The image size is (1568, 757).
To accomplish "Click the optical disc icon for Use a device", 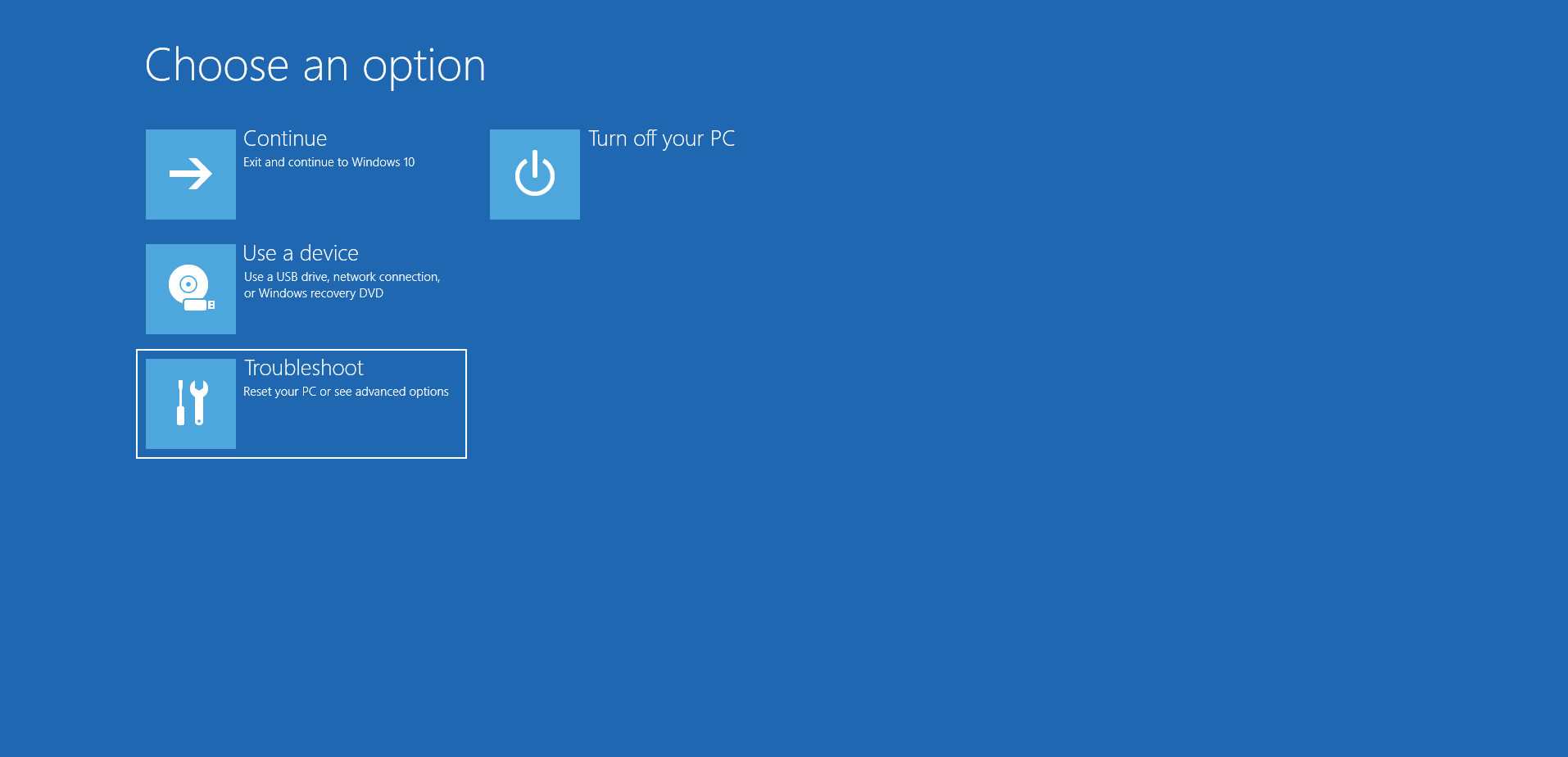I will click(x=190, y=288).
